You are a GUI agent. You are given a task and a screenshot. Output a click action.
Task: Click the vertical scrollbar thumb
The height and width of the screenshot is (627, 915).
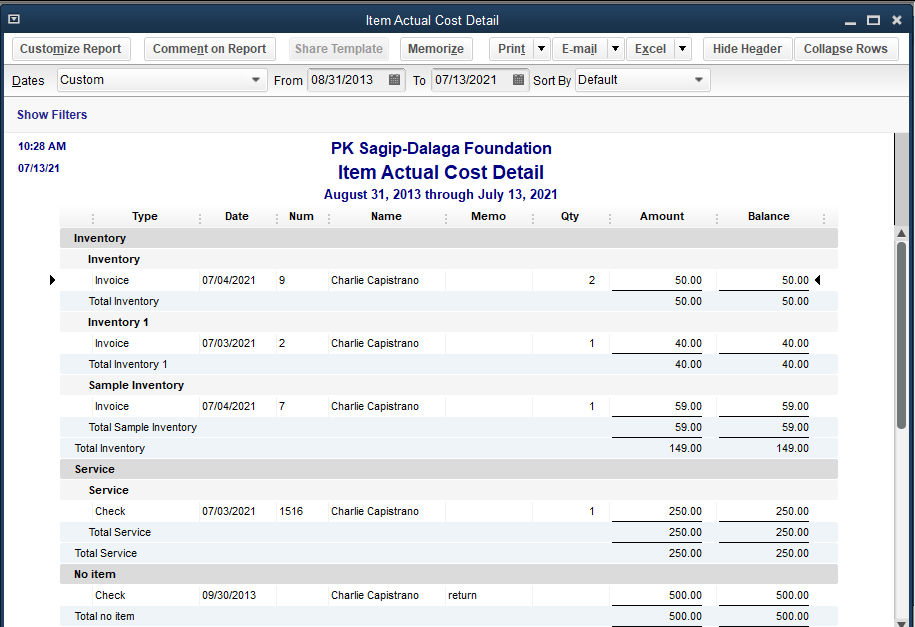[901, 336]
